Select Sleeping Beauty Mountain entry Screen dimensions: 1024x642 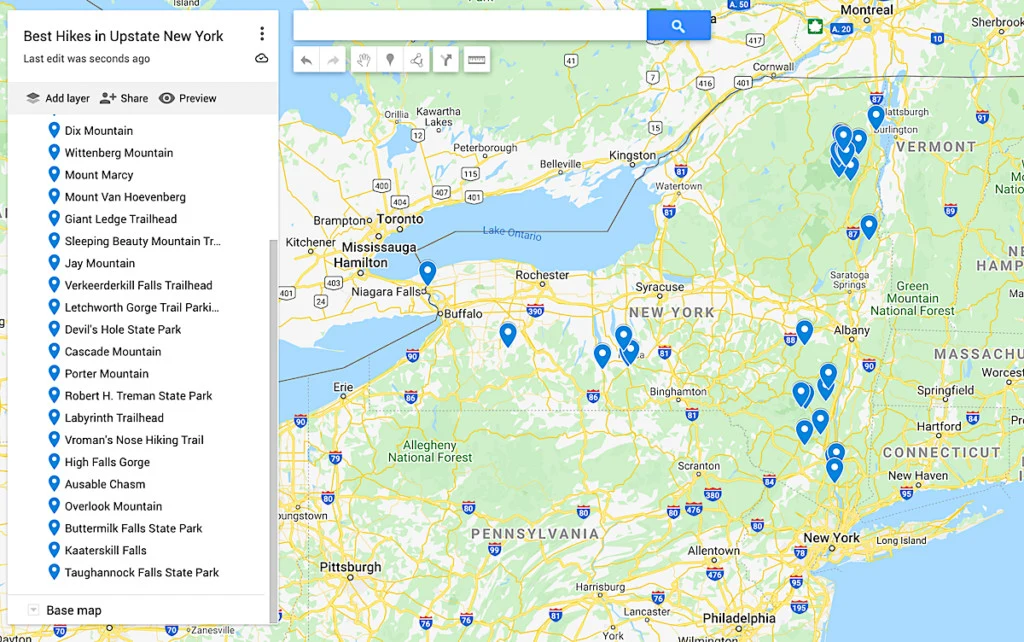(142, 241)
